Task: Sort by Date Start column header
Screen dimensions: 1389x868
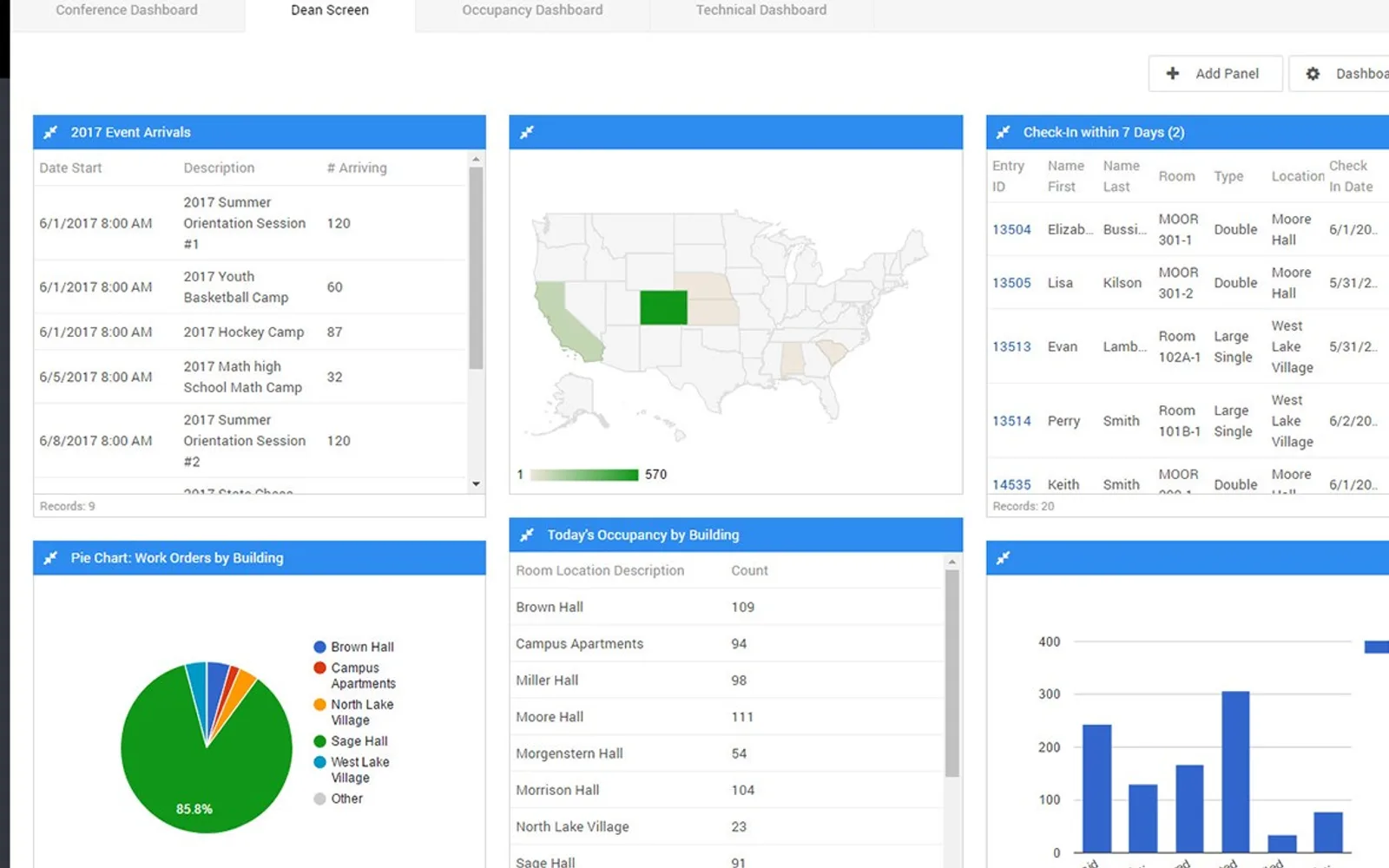Action: tap(70, 168)
